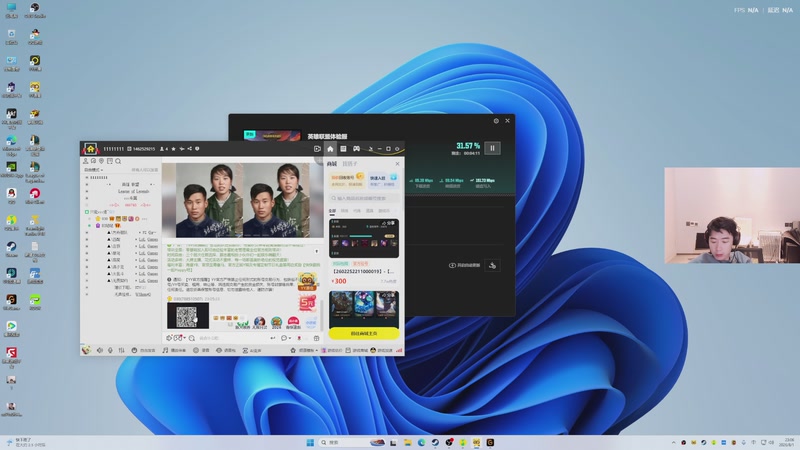Click the gift box icon beside chat input
800x450 pixels.
pos(316,338)
